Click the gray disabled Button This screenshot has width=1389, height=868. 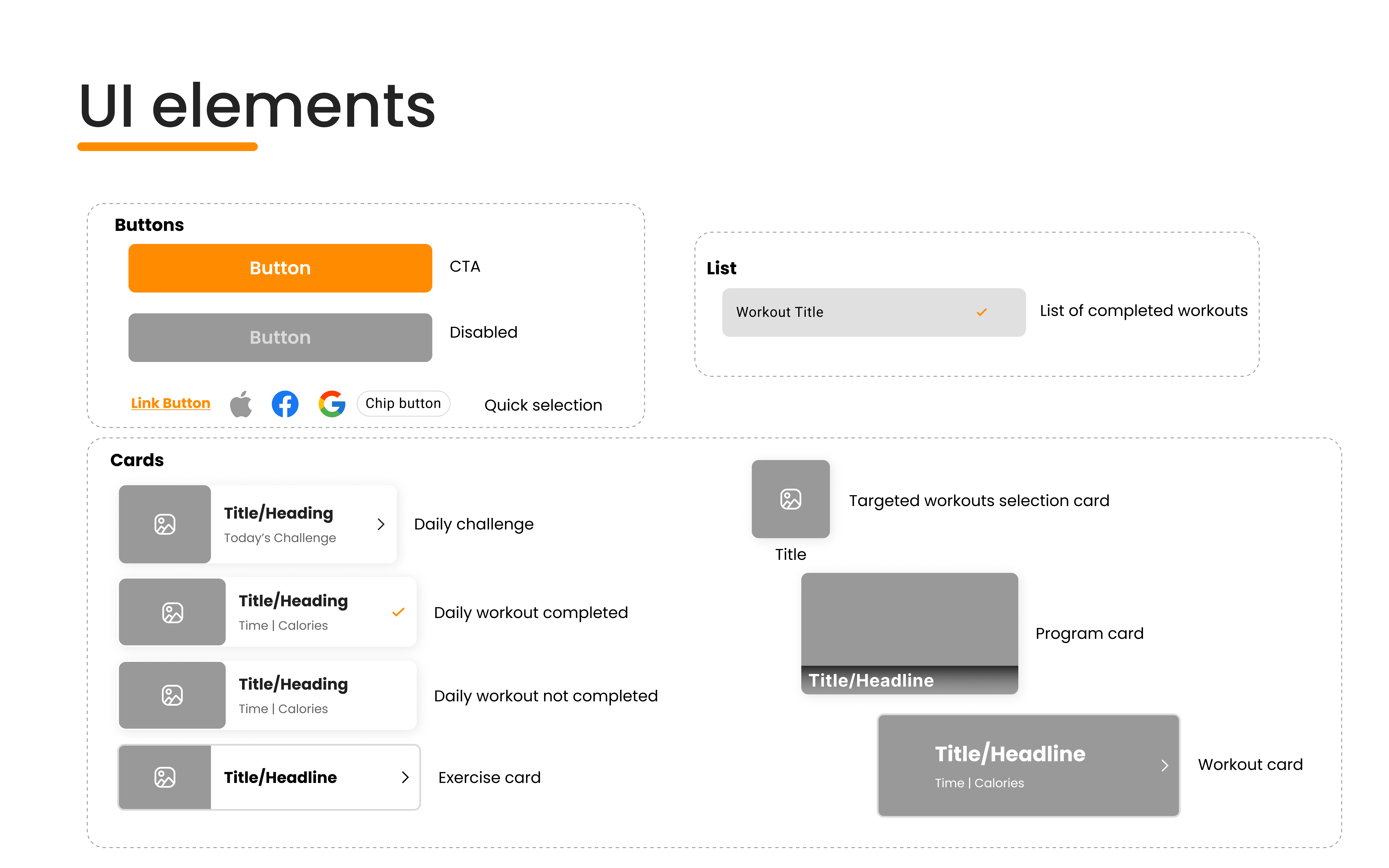[x=280, y=338]
